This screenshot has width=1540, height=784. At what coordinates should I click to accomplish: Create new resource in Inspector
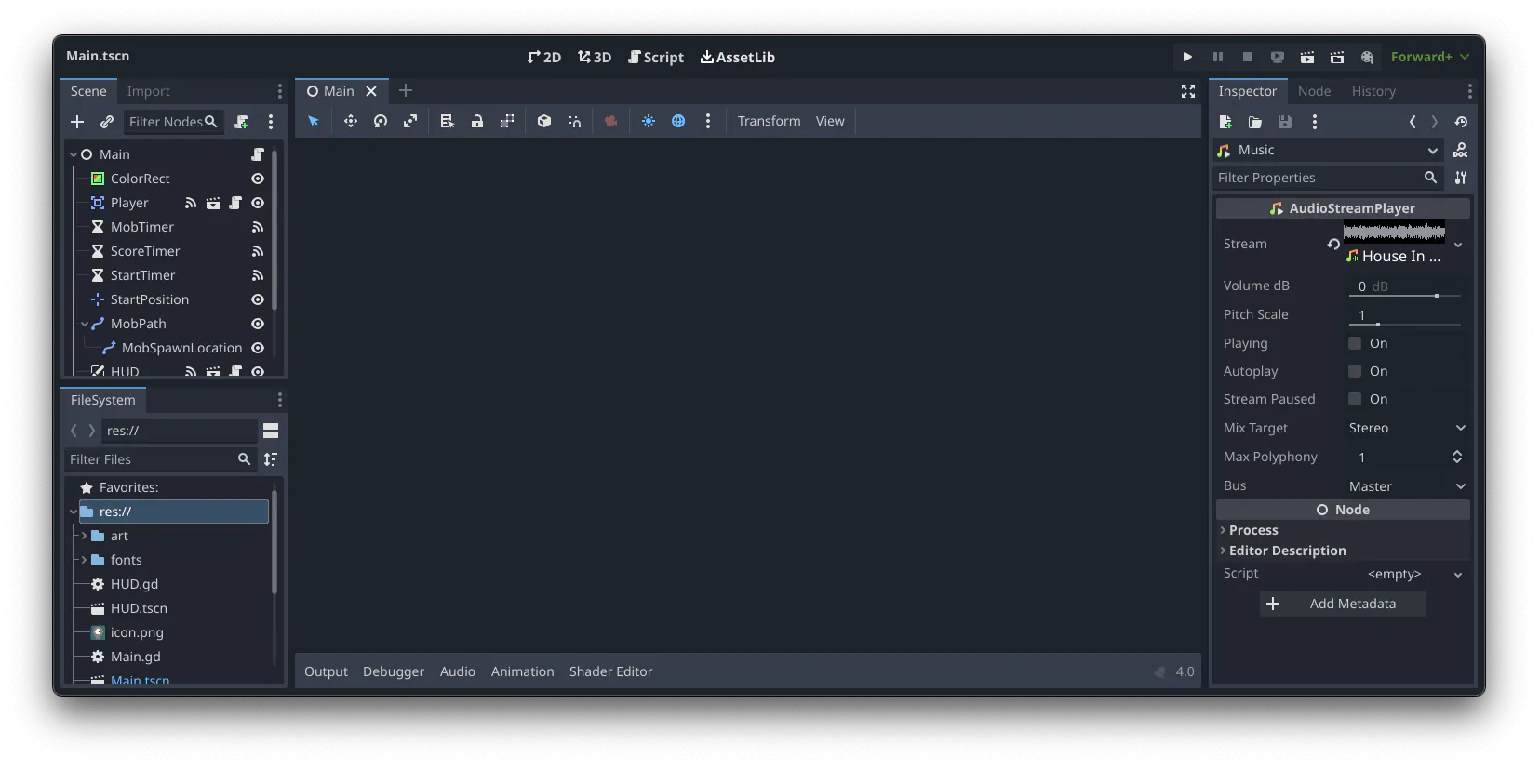coord(1225,122)
